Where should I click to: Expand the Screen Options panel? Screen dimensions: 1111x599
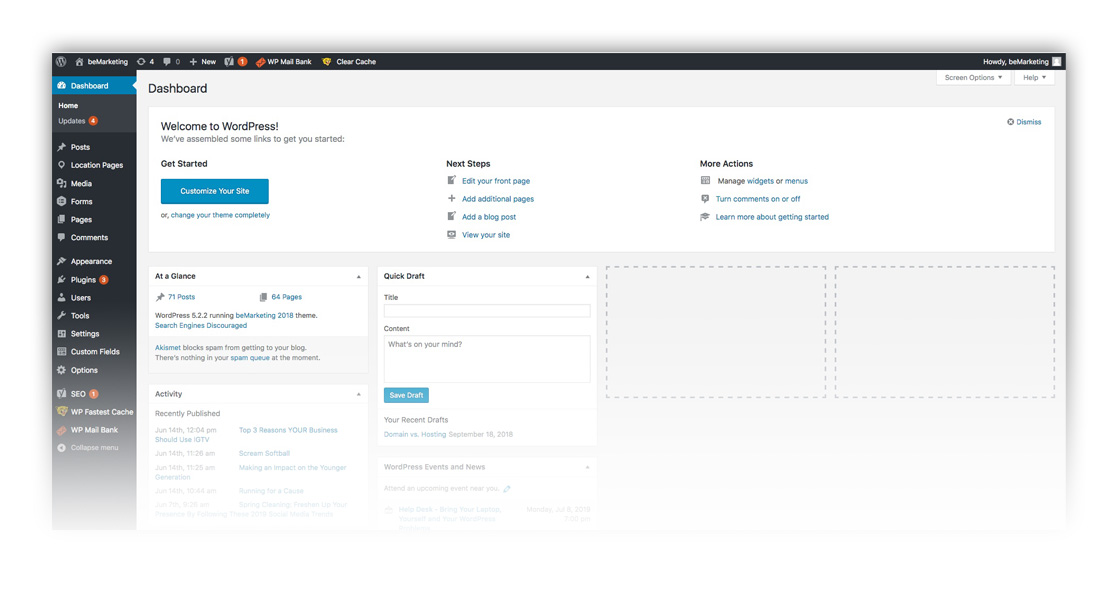tap(973, 77)
